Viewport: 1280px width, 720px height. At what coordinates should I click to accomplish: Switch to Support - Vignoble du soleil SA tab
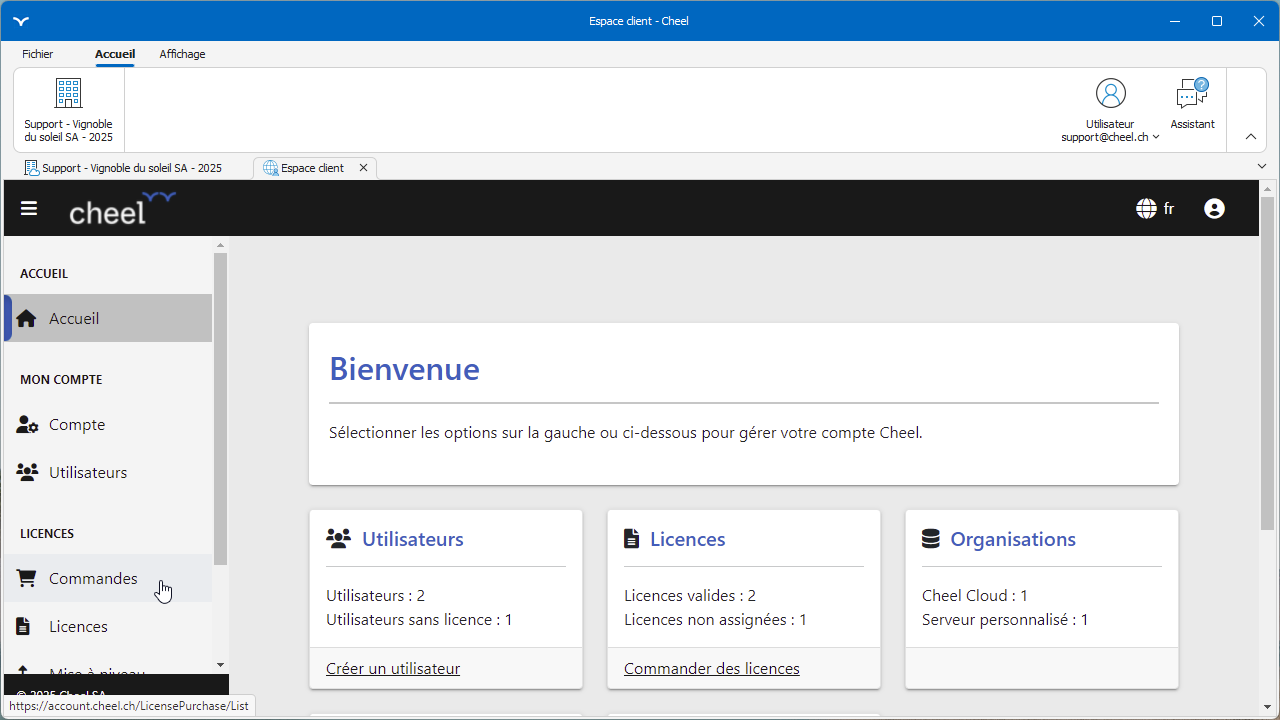[x=123, y=168]
